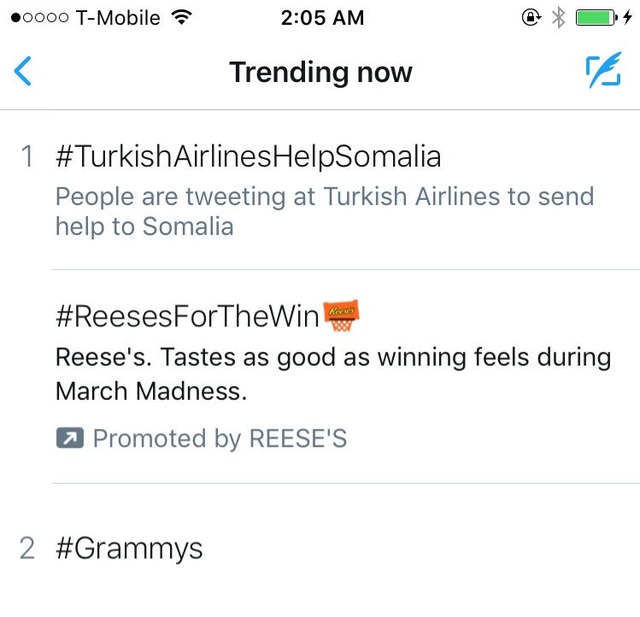Open the compose tweet feather icon

[x=603, y=70]
